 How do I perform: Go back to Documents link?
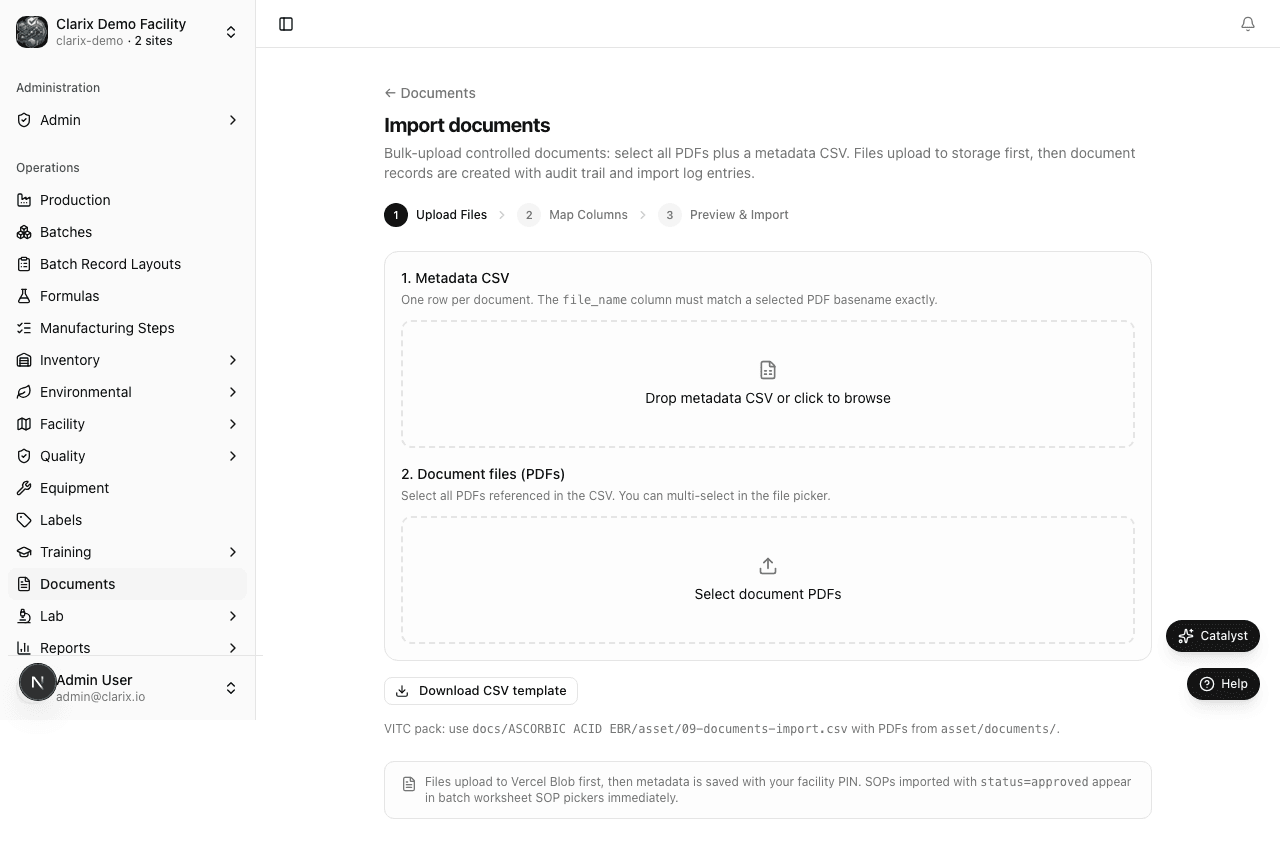point(430,93)
